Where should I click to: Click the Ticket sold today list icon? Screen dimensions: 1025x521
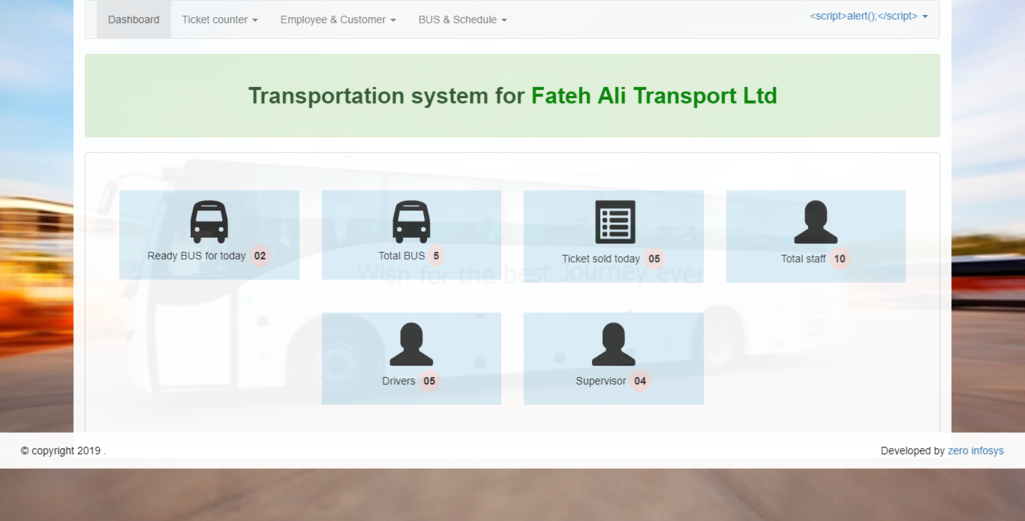[614, 222]
